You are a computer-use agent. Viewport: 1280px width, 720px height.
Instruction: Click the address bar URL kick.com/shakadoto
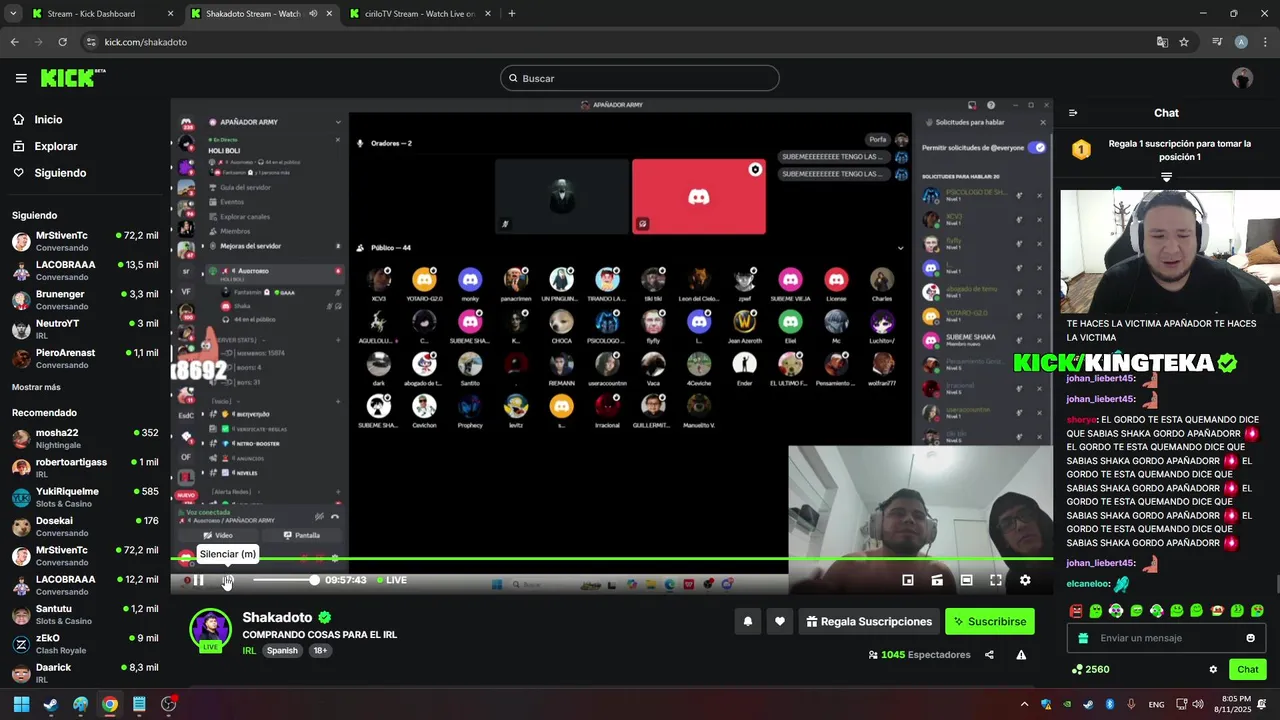146,42
